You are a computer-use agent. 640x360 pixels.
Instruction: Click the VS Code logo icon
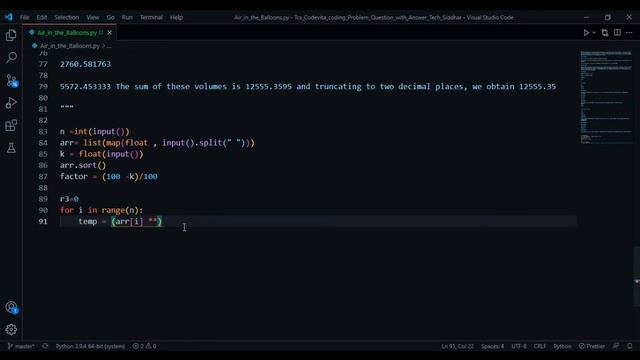pos(9,17)
